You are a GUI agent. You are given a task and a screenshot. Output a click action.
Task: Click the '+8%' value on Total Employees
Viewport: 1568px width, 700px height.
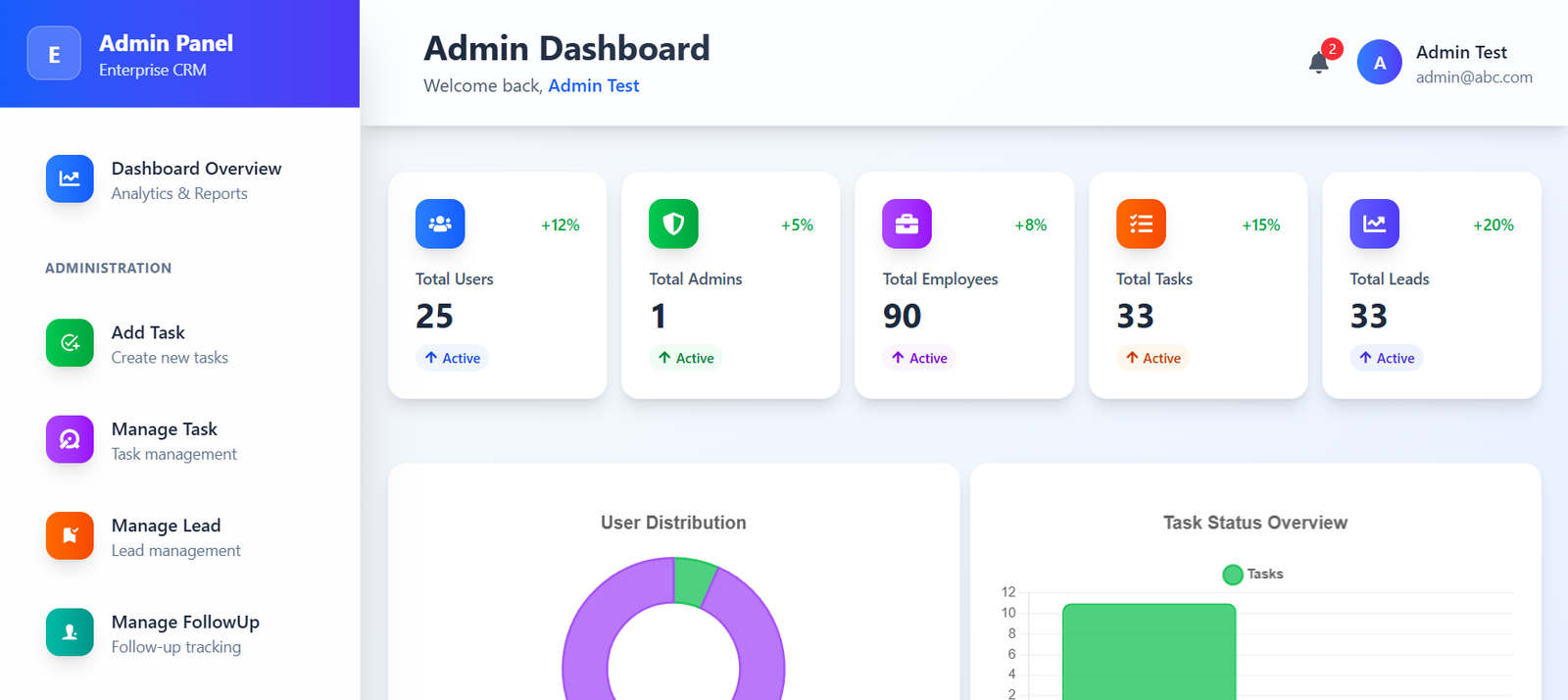pyautogui.click(x=1031, y=225)
